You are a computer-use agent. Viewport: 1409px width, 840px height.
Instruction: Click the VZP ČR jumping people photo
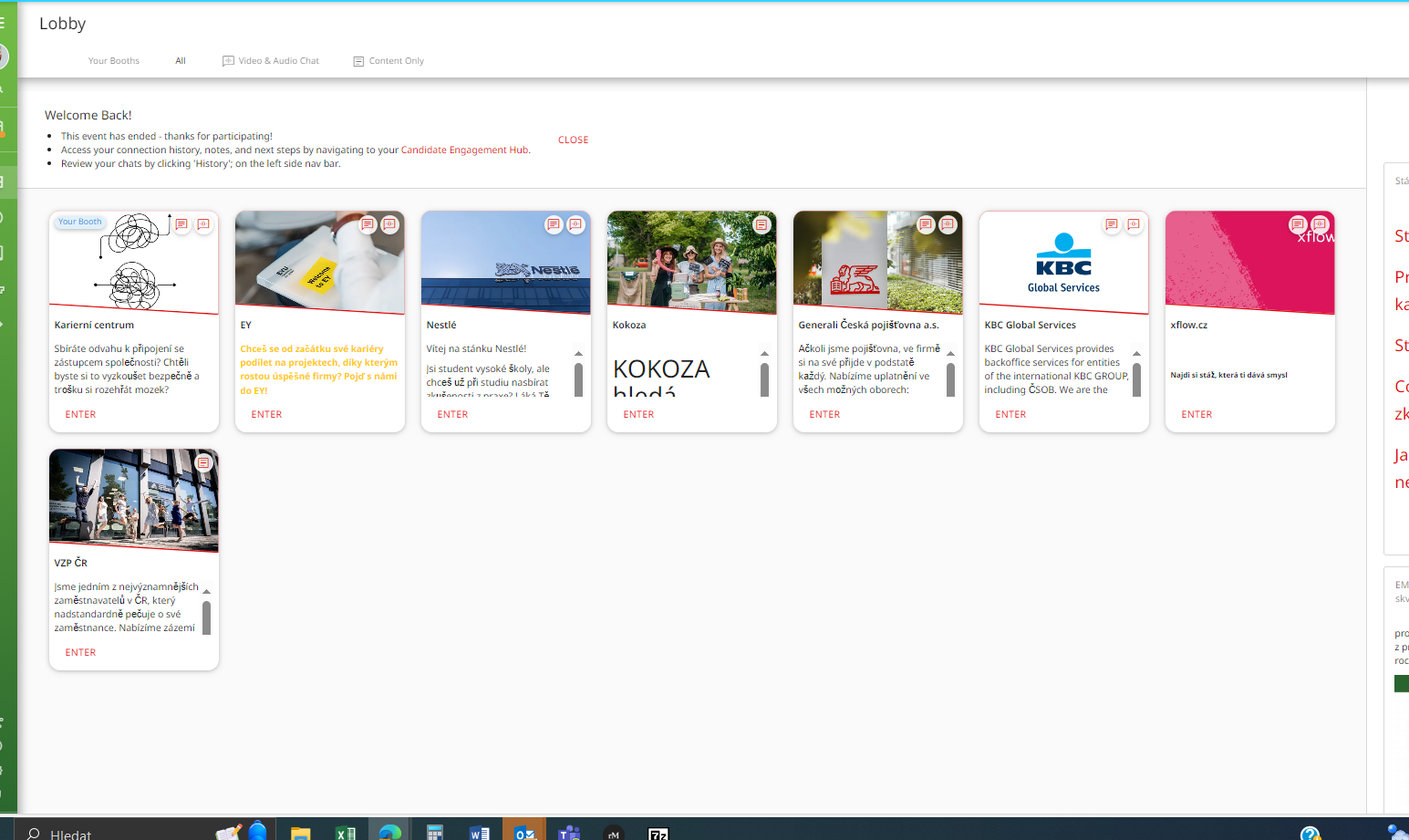134,500
